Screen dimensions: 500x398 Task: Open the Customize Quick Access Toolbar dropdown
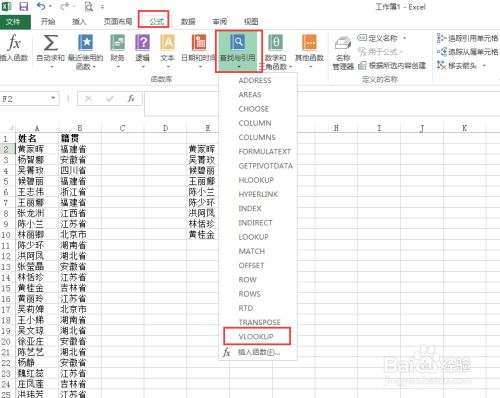(x=103, y=6)
